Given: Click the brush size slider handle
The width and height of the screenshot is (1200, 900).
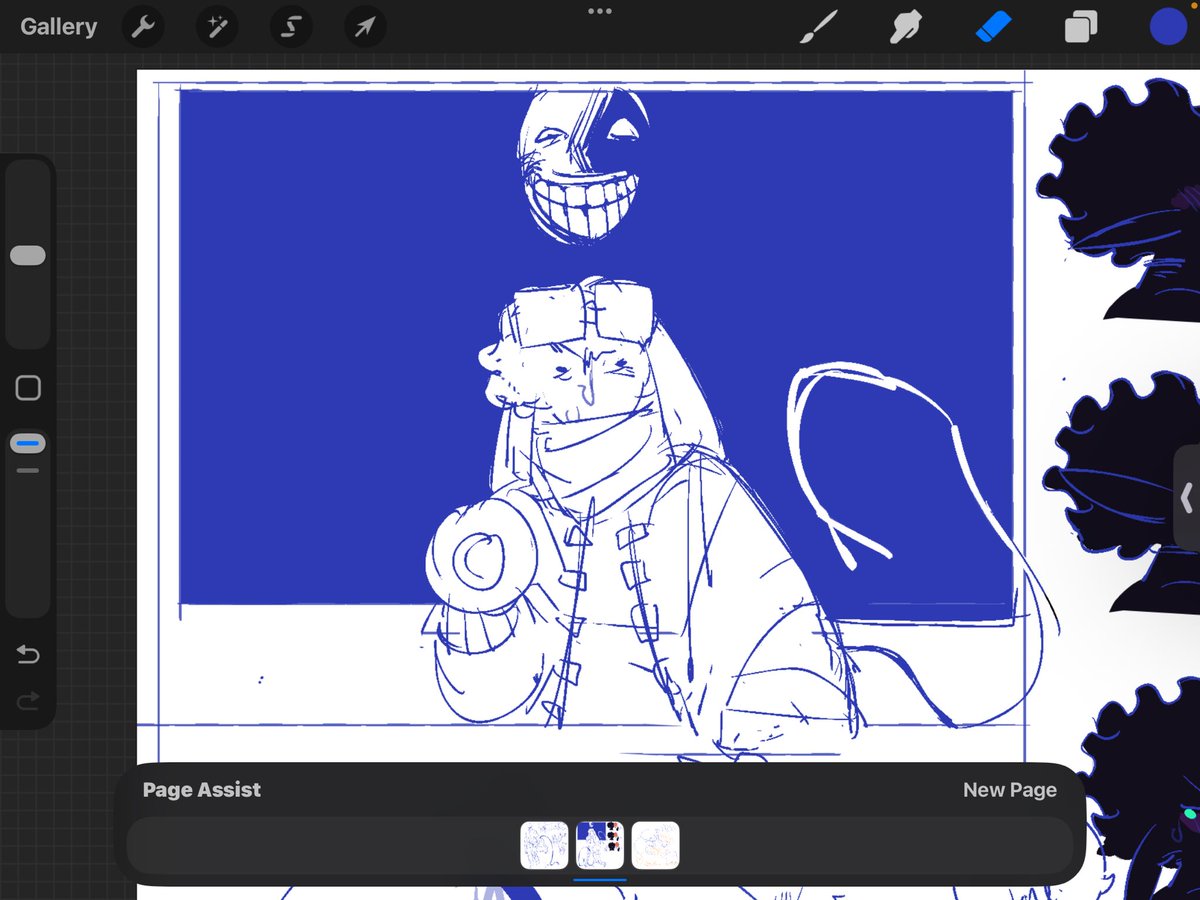Looking at the screenshot, I should [28, 256].
